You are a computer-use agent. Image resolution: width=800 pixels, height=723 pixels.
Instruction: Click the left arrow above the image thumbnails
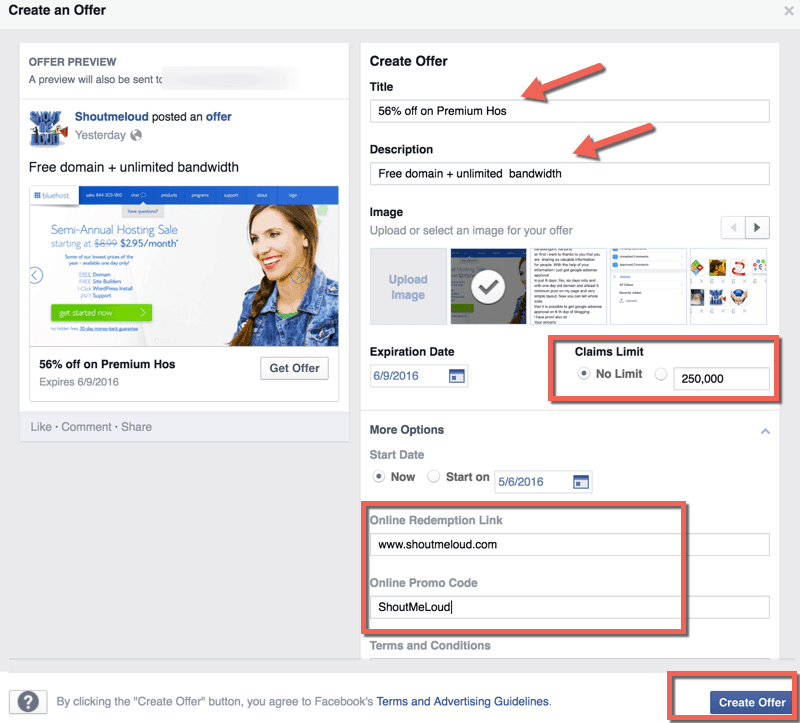(x=733, y=227)
